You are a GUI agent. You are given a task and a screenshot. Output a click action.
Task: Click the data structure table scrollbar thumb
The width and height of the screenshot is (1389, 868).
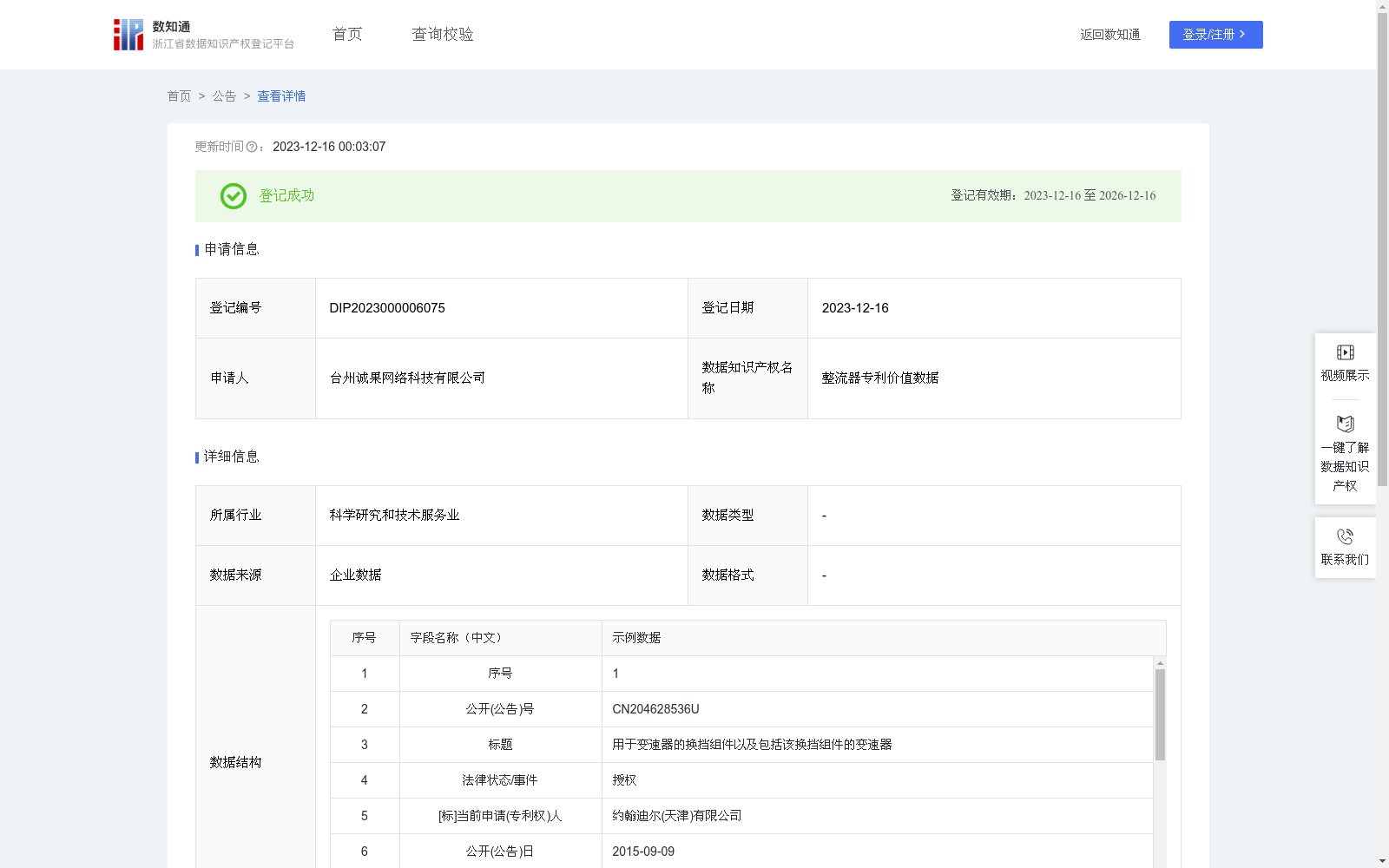click(1160, 714)
